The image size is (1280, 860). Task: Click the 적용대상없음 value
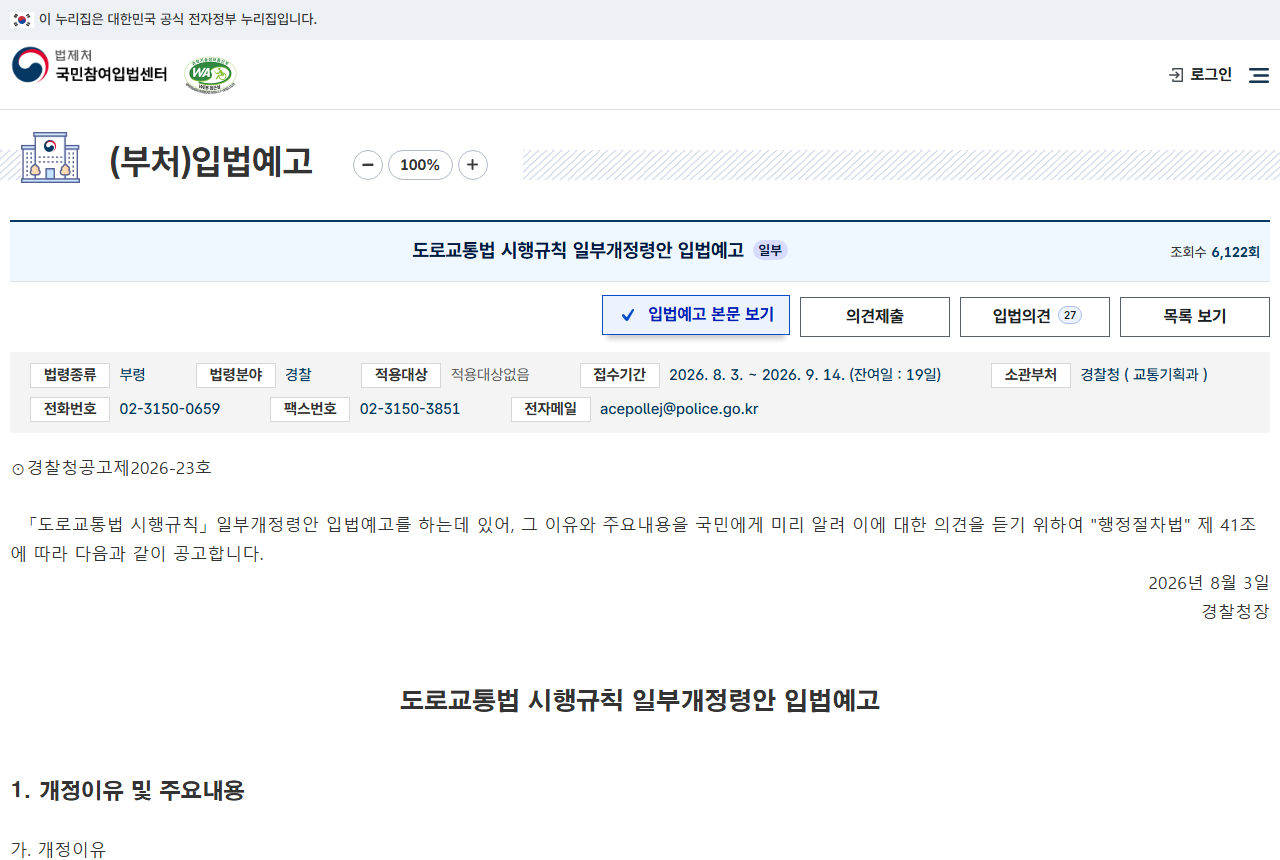click(x=490, y=375)
